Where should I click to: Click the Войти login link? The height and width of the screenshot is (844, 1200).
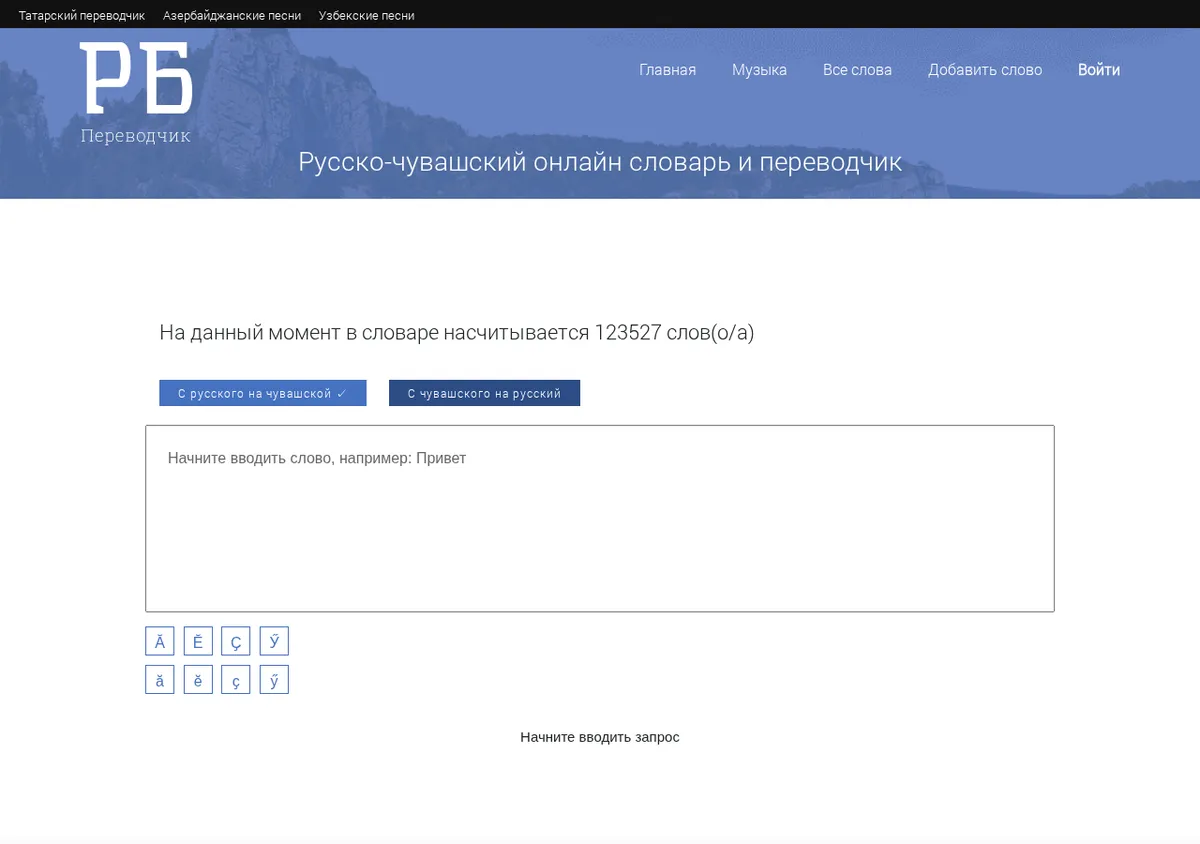pos(1099,70)
